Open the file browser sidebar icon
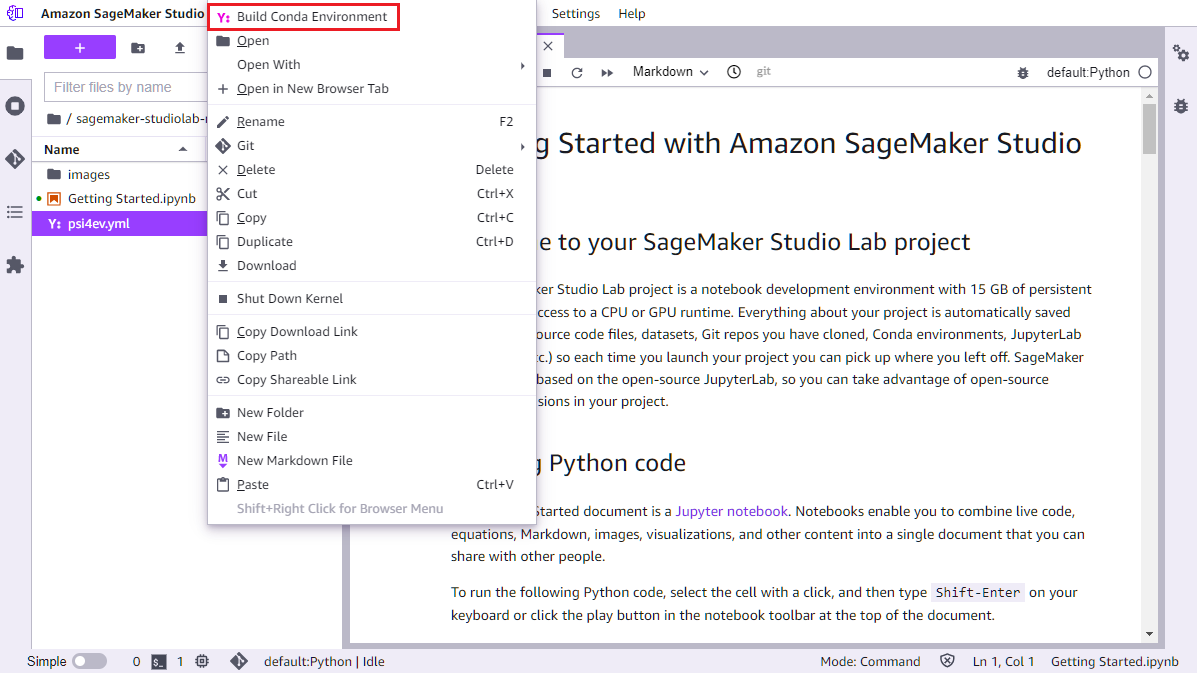 click(15, 47)
